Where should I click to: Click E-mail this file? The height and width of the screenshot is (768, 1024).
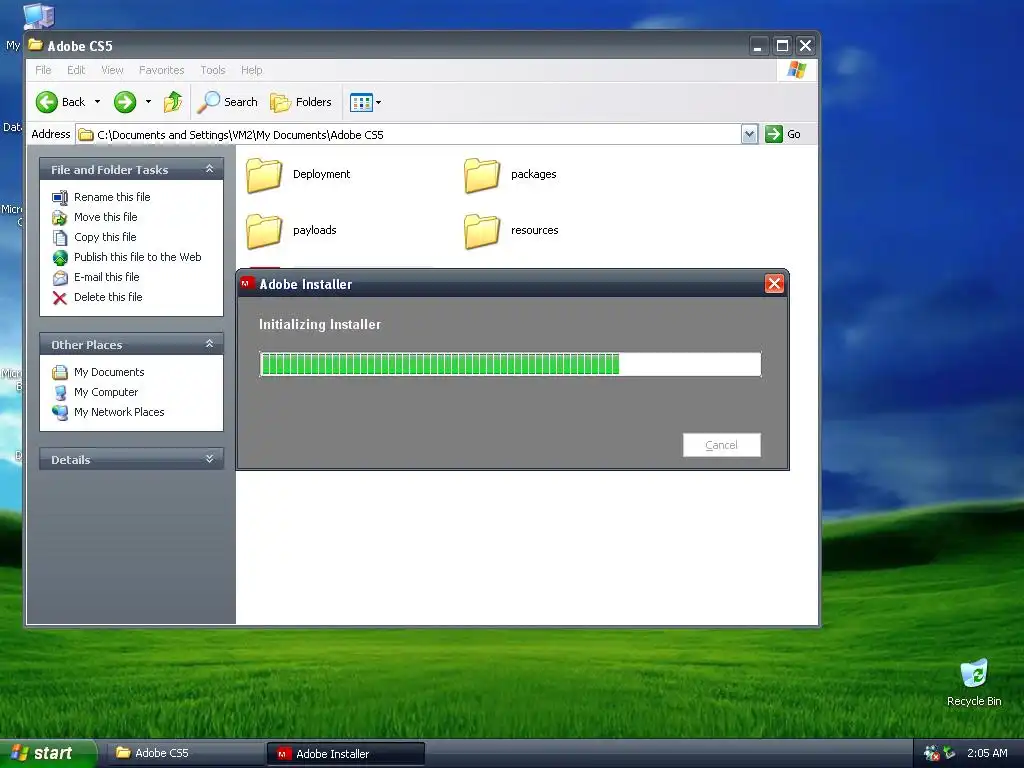(x=106, y=277)
